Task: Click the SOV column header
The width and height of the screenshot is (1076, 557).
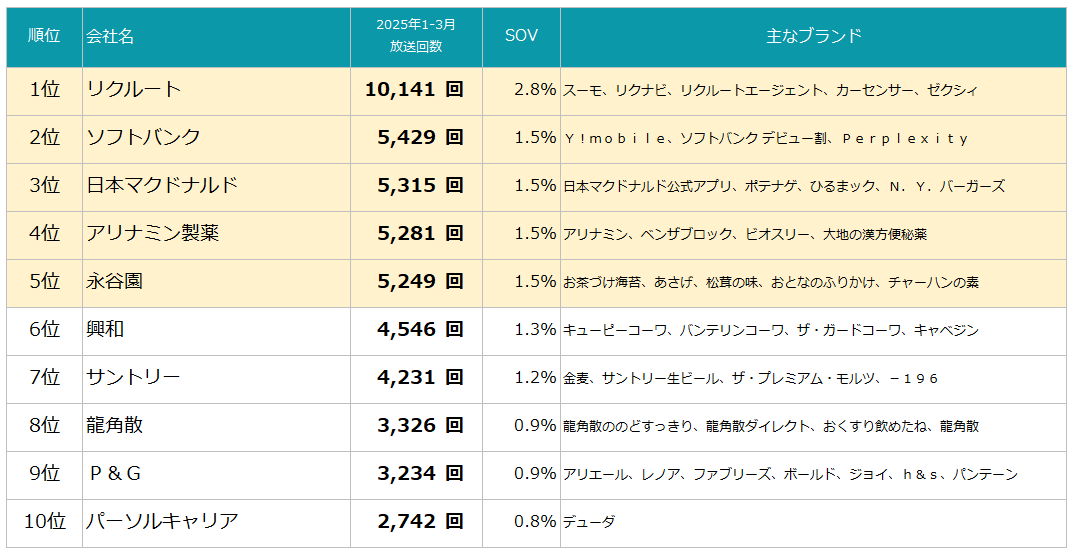Action: point(522,36)
